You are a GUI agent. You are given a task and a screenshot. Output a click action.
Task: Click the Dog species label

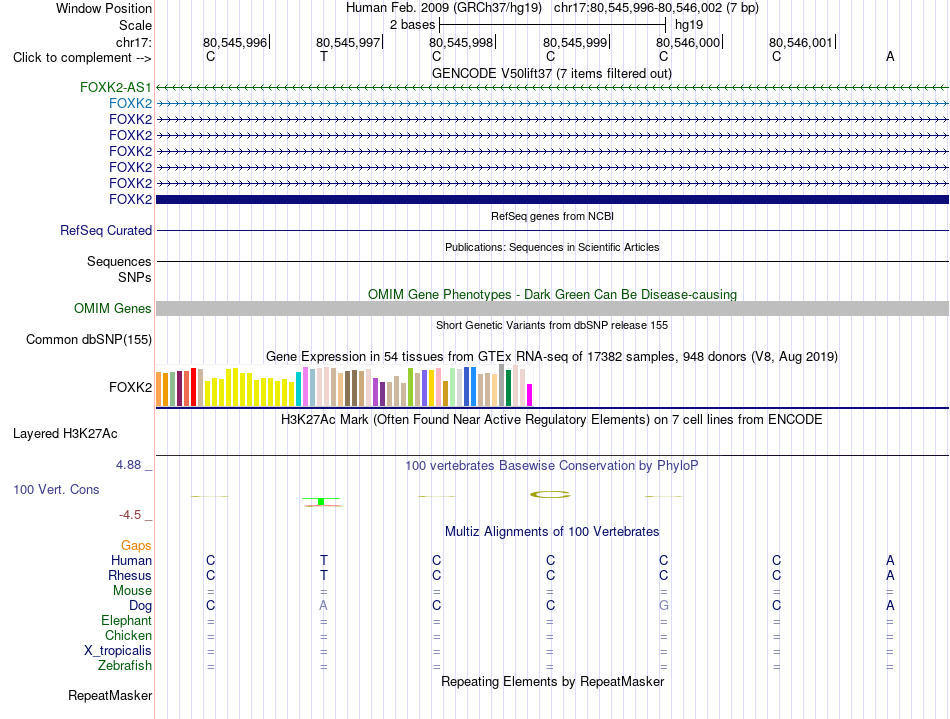pos(141,606)
